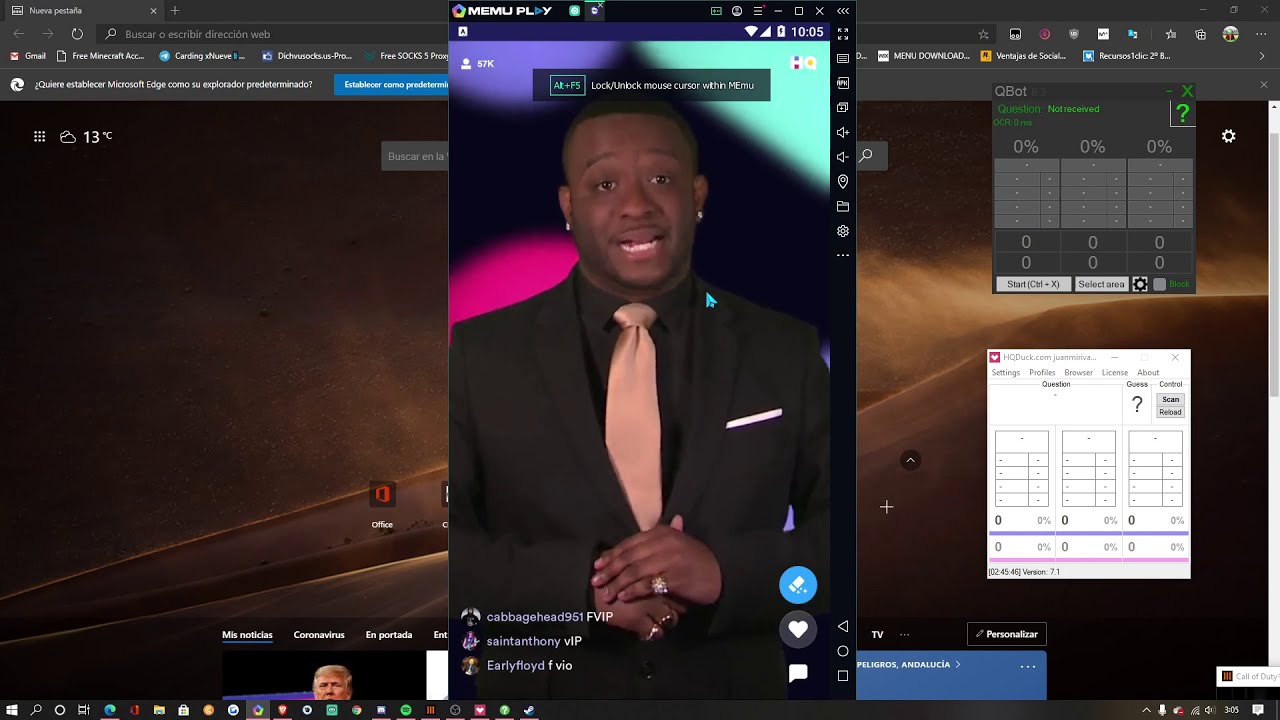
Task: Install APK via MEmu sidebar icon
Action: click(x=843, y=83)
